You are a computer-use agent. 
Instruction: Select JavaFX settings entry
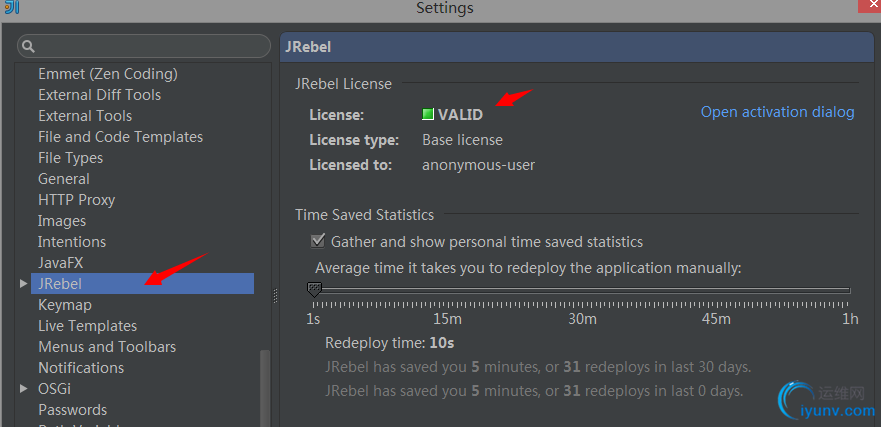click(60, 262)
